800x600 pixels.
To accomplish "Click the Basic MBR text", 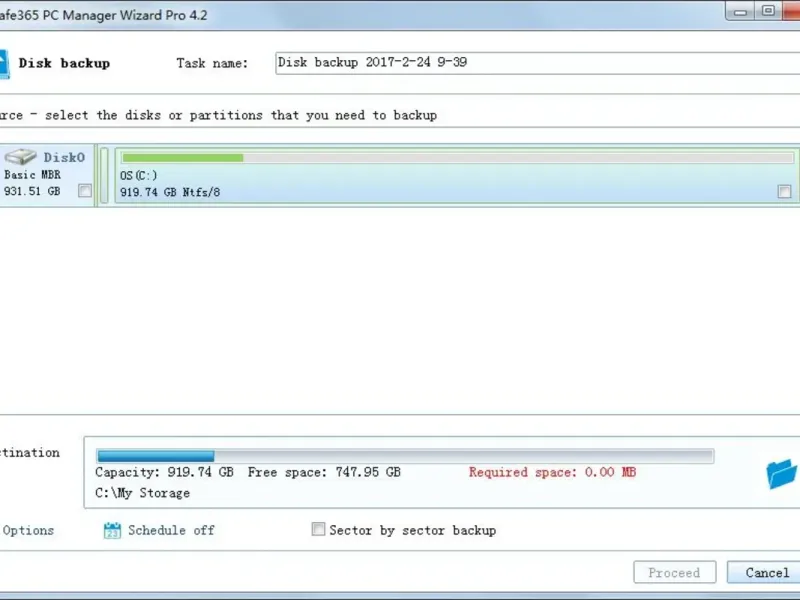I will click(32, 174).
